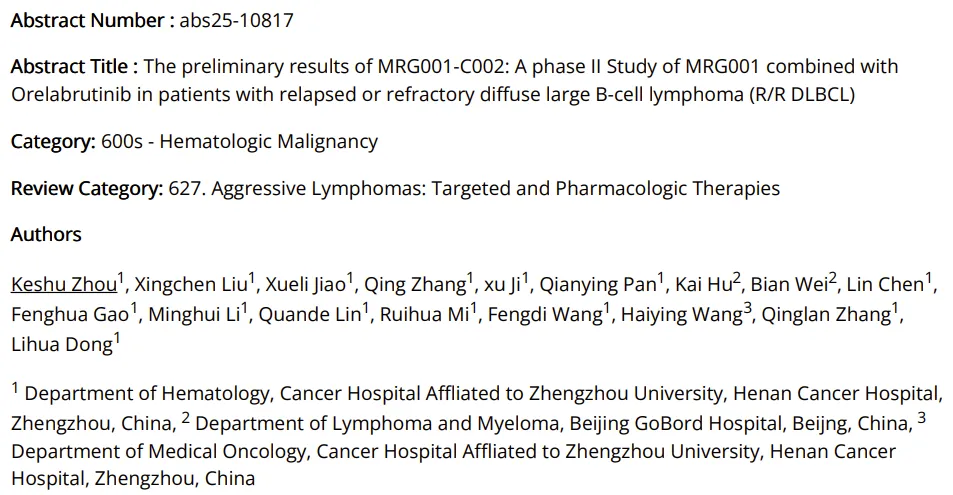Image resolution: width=953 pixels, height=495 pixels.
Task: Click the underlined author name Keshu Zhou
Action: coord(64,285)
